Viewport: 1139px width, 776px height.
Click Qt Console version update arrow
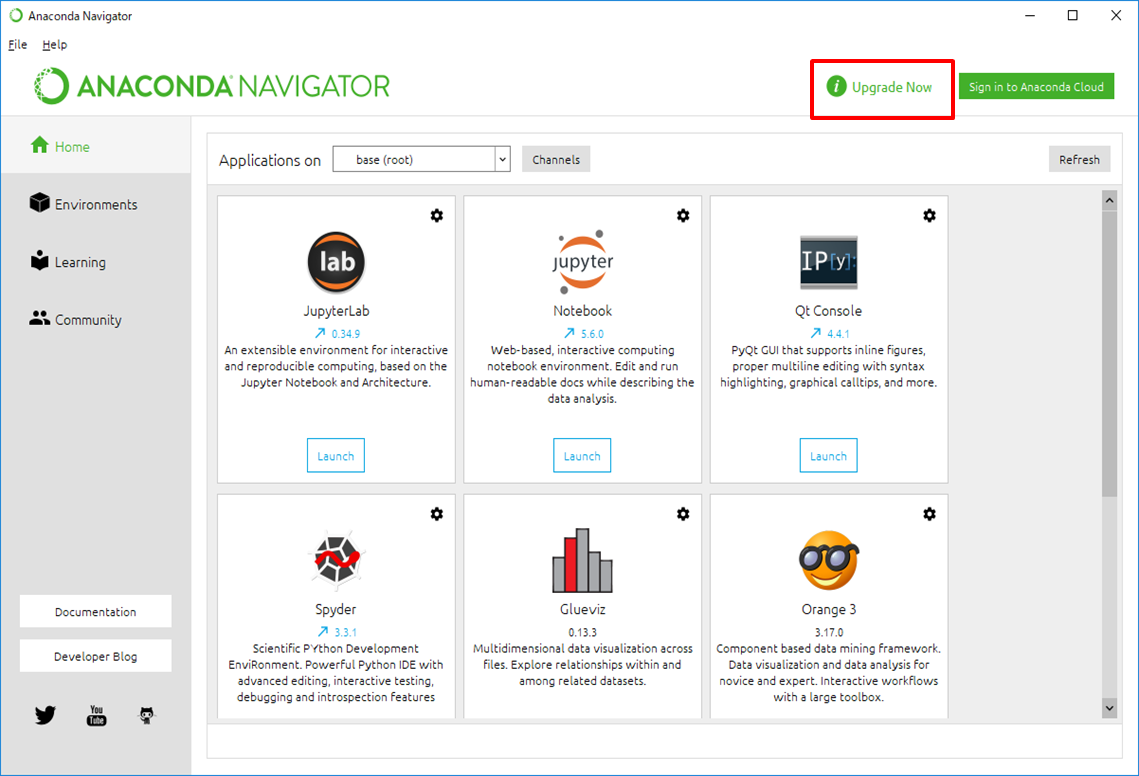(816, 333)
